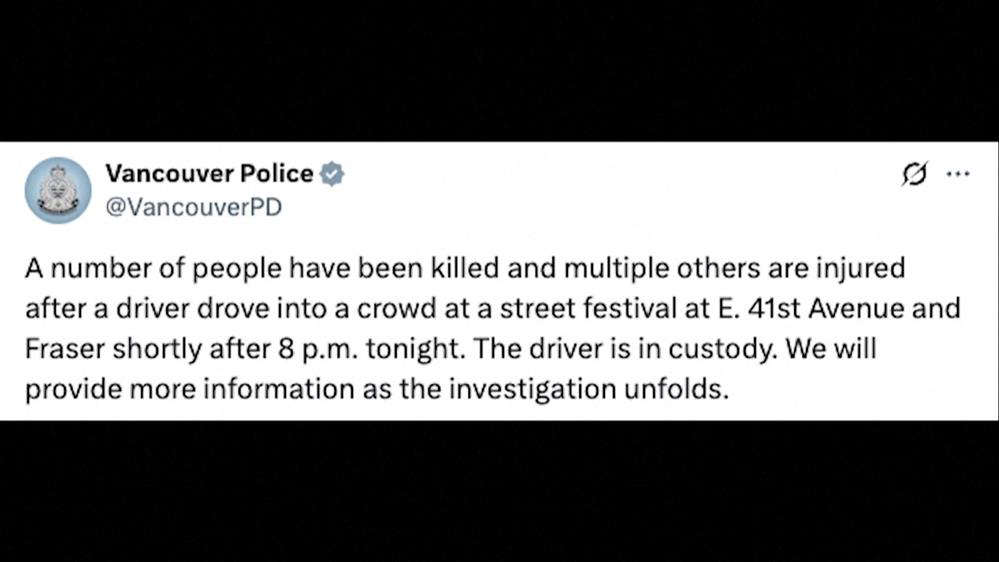Screen dimensions: 999x562
Task: Click the verified badge beside Vancouver Police
Action: pos(332,174)
